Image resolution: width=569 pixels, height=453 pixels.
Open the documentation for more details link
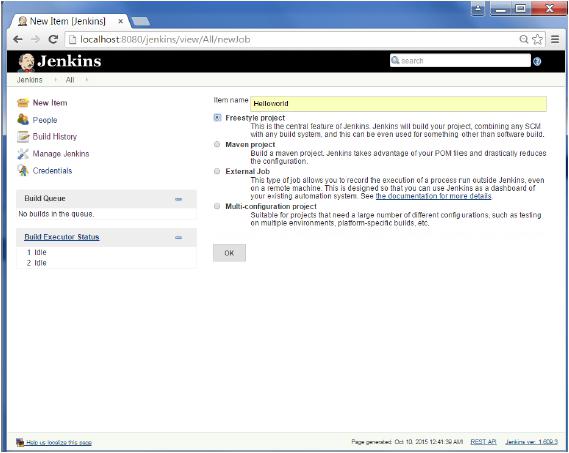pyautogui.click(x=433, y=196)
